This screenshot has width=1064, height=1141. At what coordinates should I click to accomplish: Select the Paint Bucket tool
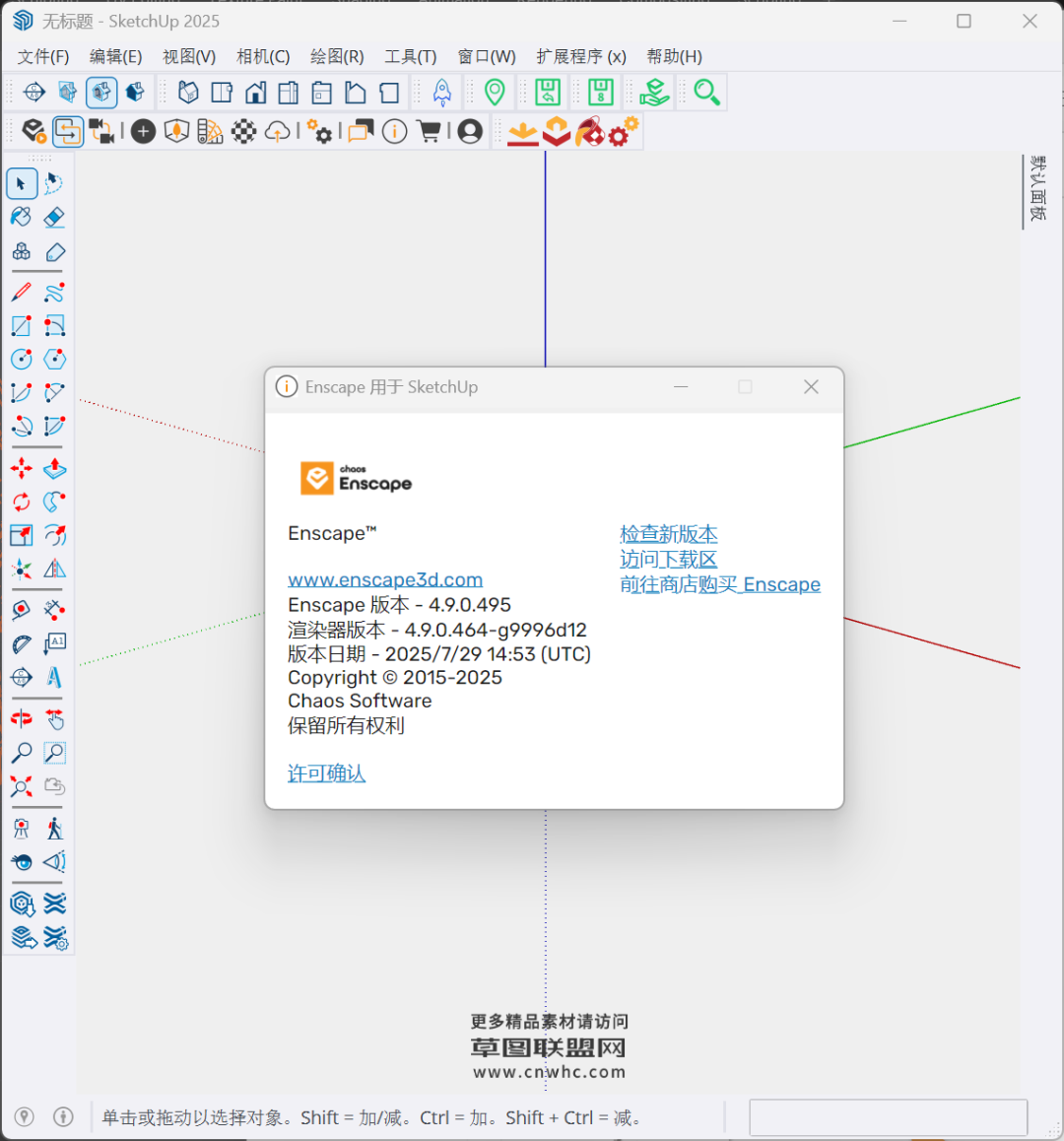click(21, 217)
